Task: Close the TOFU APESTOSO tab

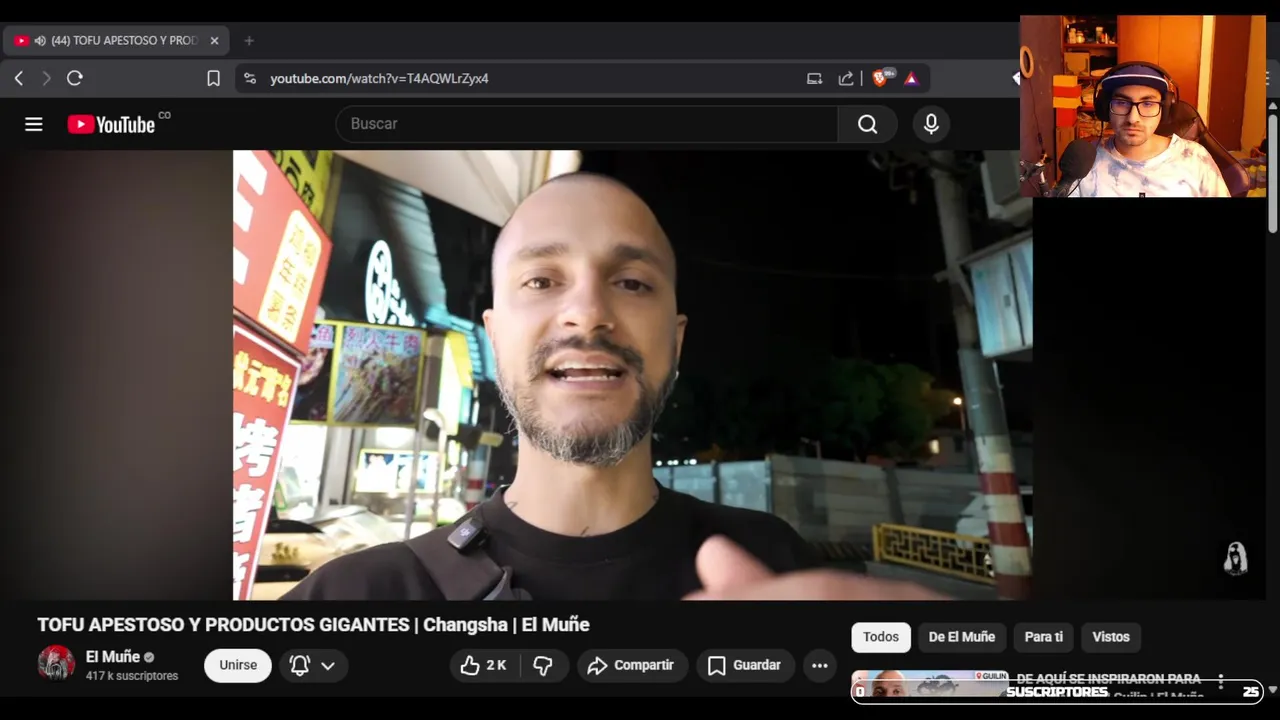Action: click(214, 41)
